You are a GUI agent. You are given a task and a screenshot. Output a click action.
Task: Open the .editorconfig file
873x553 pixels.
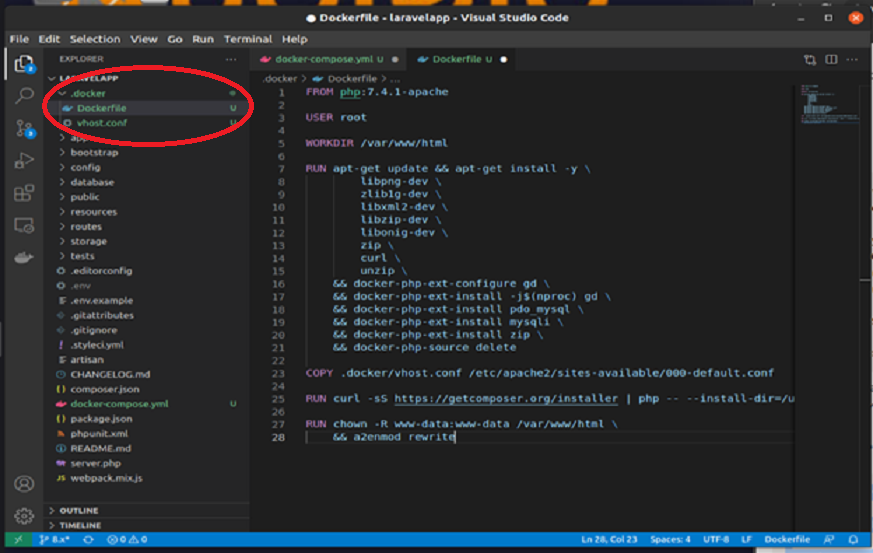click(101, 271)
